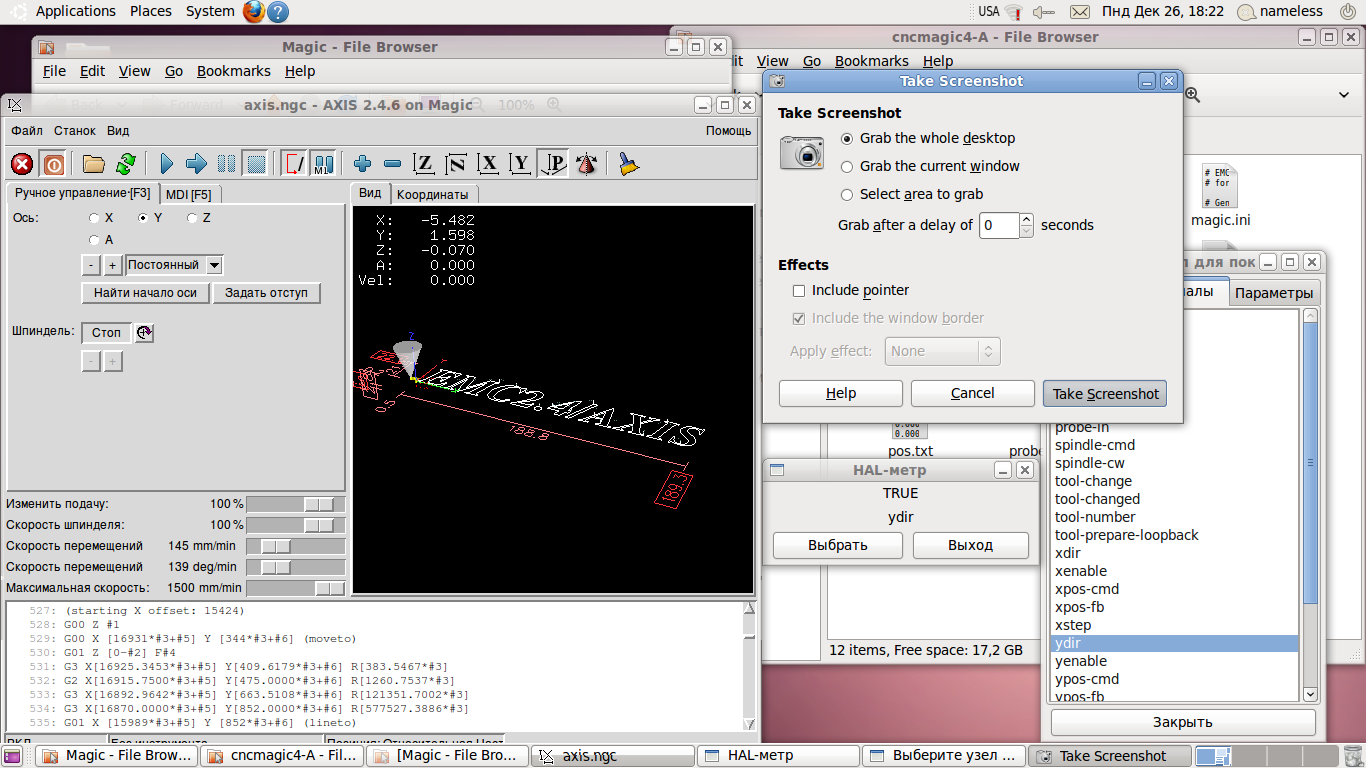Choose 'Grab the whole desktop' option

(x=847, y=139)
